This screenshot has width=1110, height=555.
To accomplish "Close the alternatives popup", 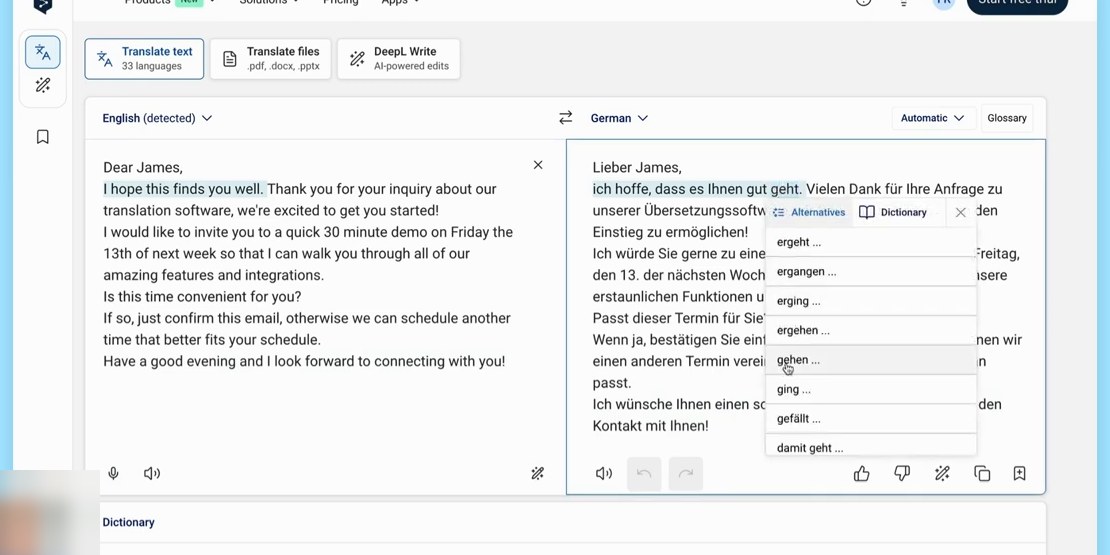I will (960, 212).
